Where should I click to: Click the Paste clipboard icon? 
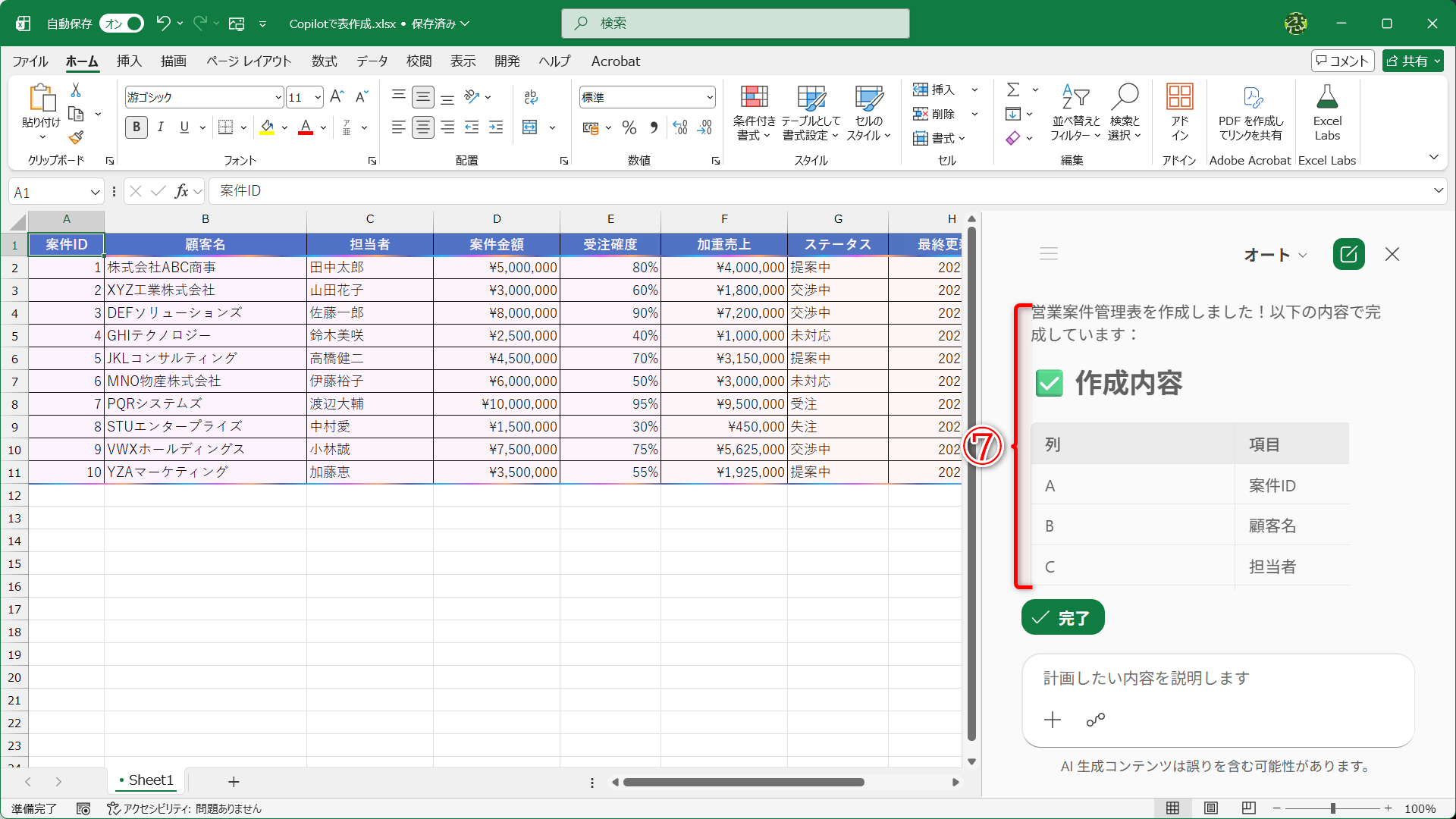[42, 98]
